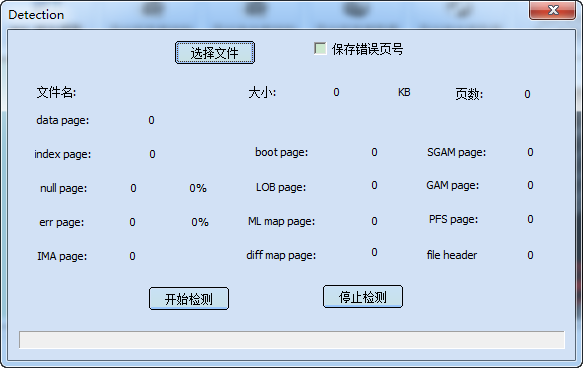Screen dimensions: 583x368
Task: Click the 文件名 label
Action: pyautogui.click(x=56, y=92)
